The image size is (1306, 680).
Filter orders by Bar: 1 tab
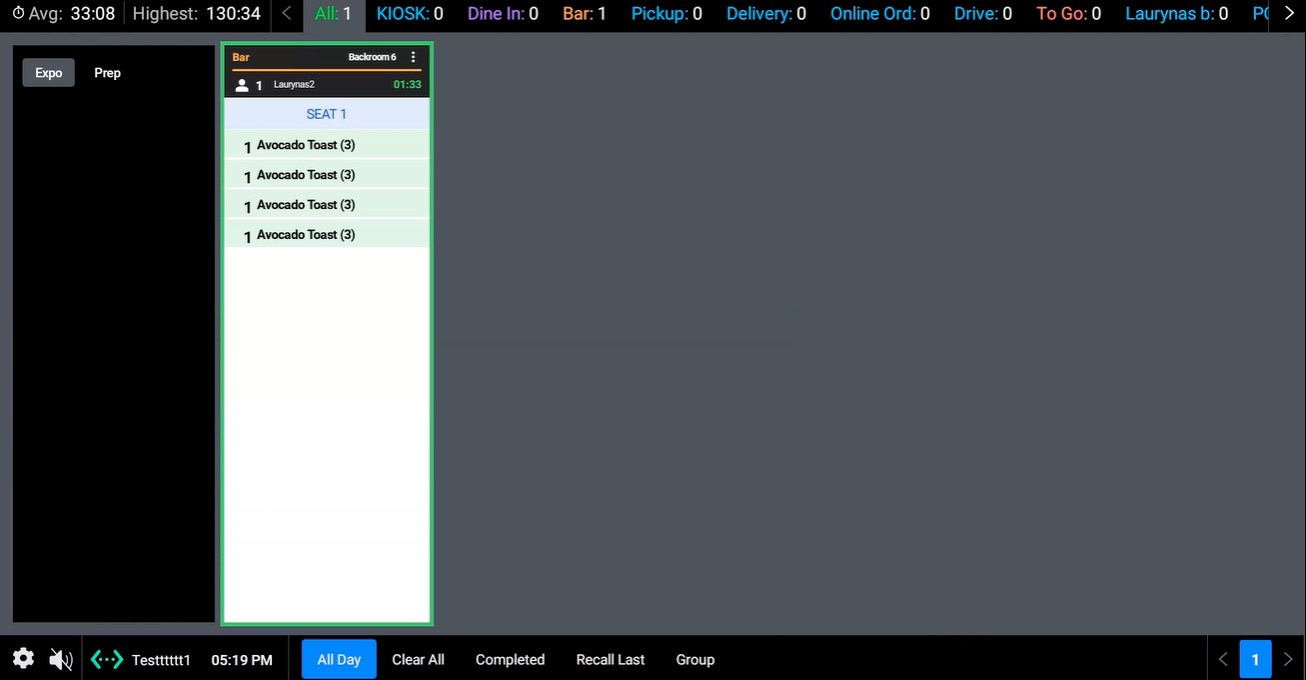coord(583,14)
